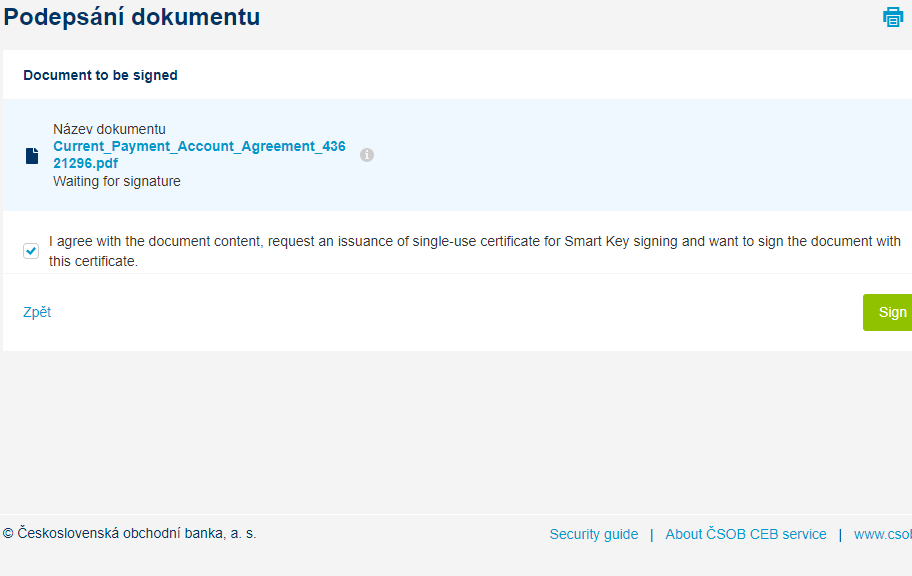Click the separator bar after Security guide
Screen dimensions: 912x576
(651, 535)
